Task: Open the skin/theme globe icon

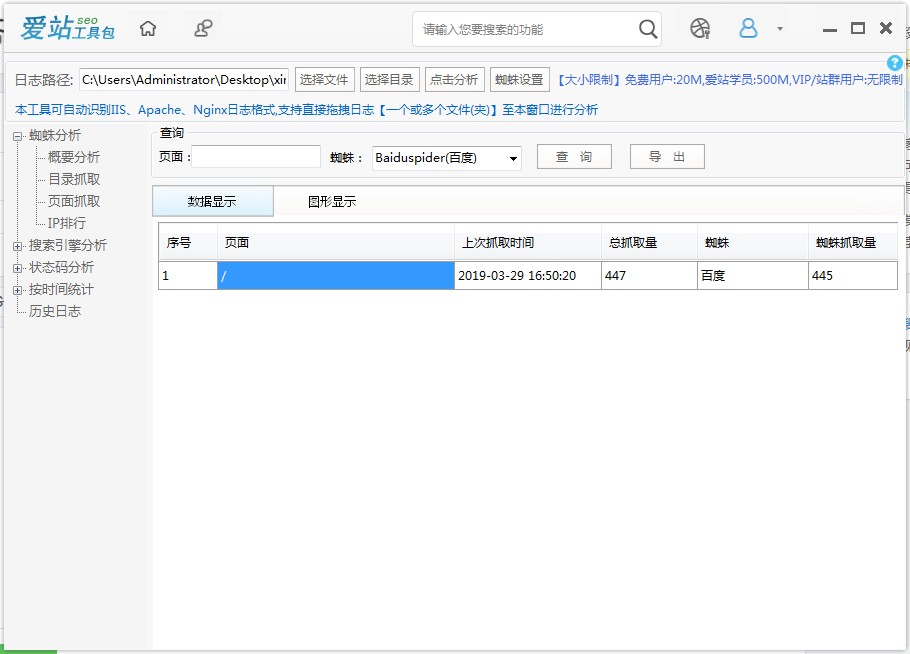Action: 700,29
